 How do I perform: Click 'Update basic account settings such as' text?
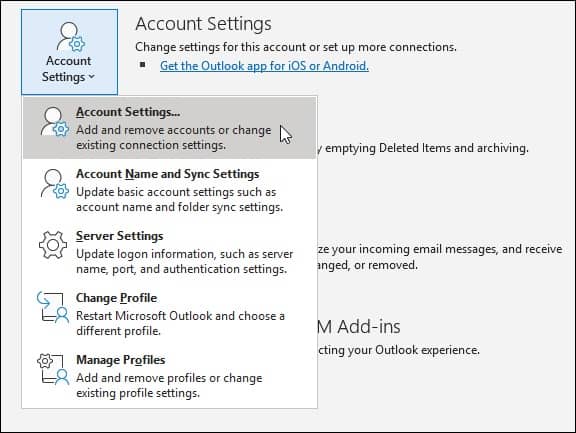coord(176,192)
